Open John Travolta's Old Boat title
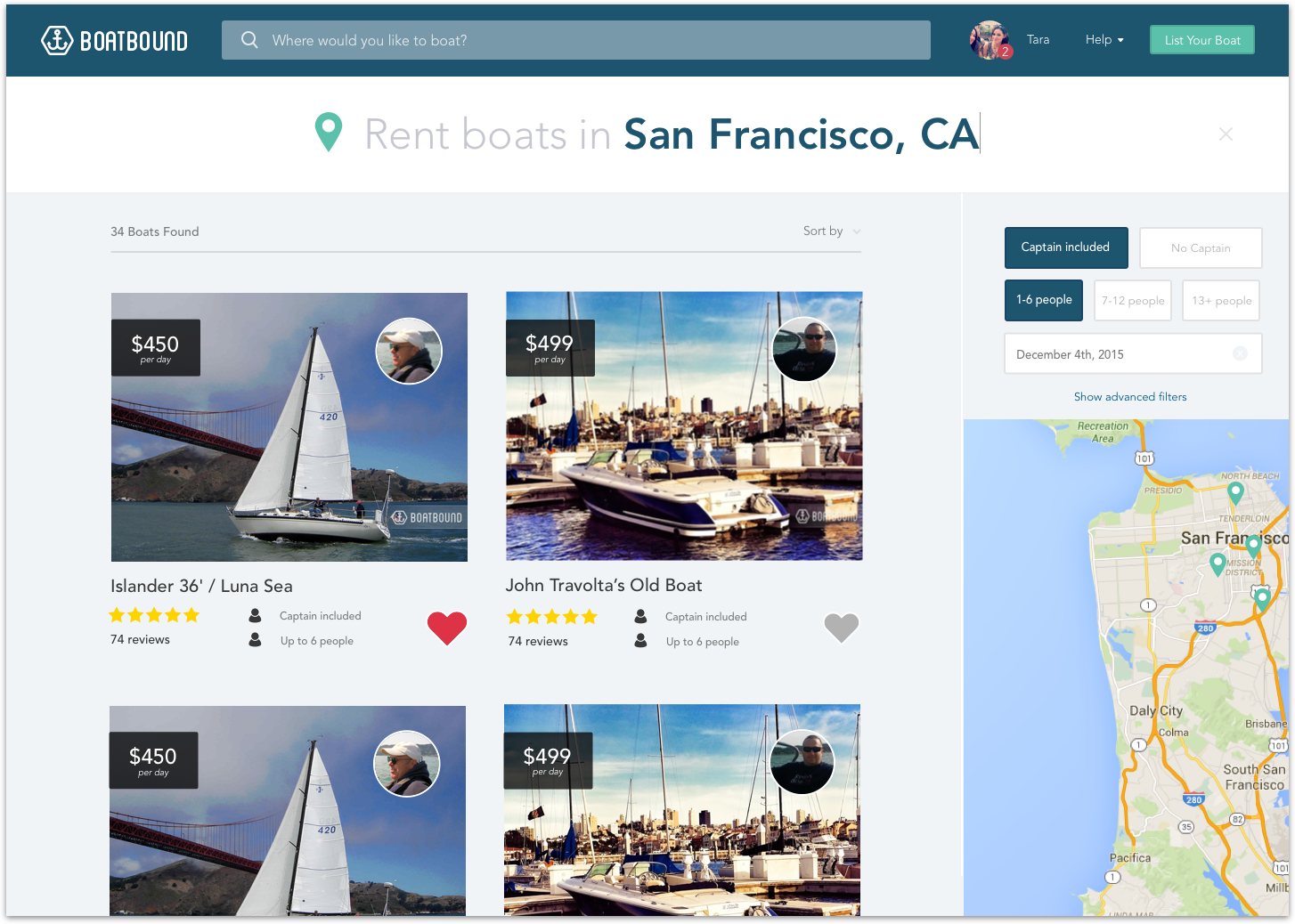The width and height of the screenshot is (1295, 924). point(604,585)
